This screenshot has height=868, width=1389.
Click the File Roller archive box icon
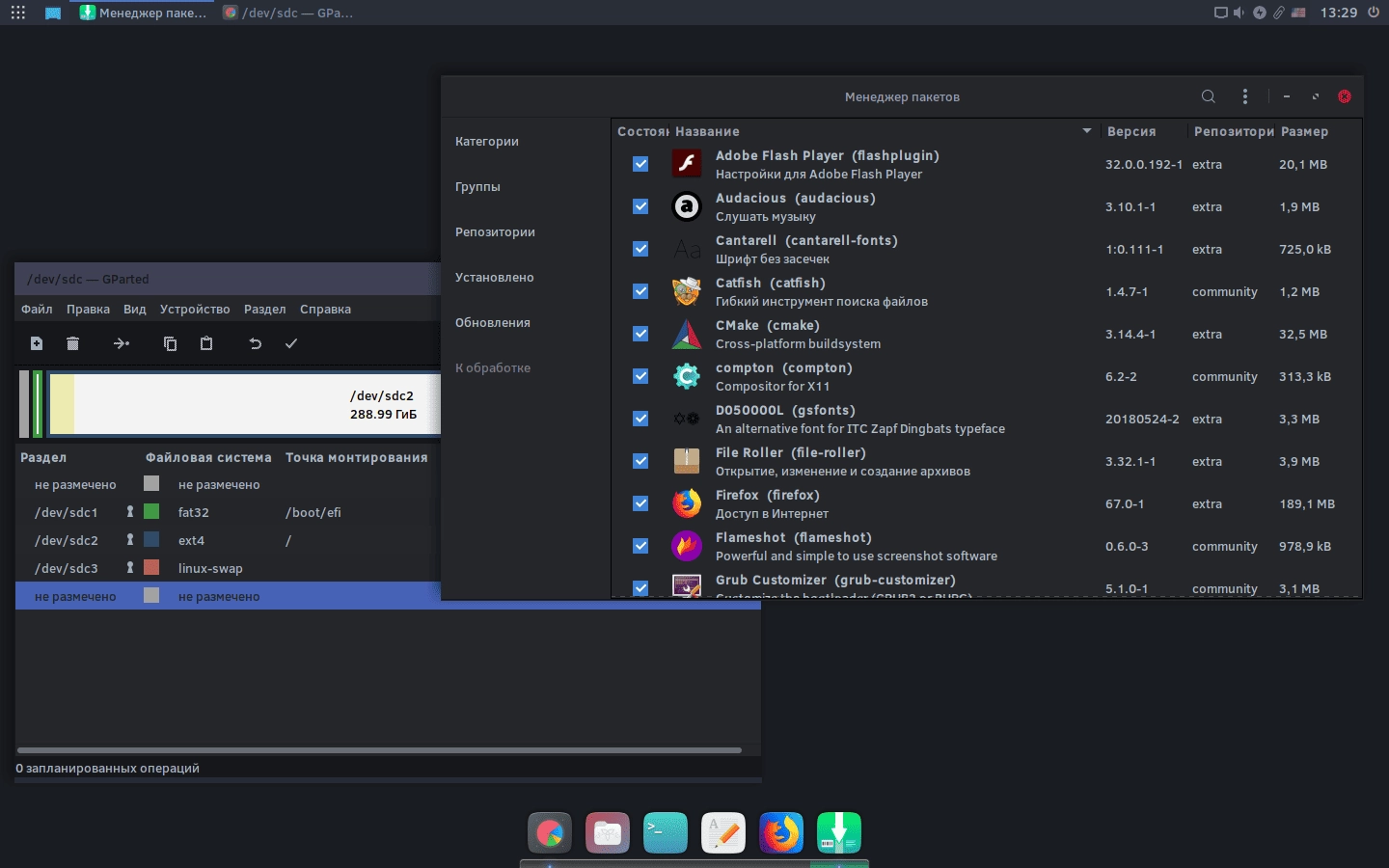[687, 461]
